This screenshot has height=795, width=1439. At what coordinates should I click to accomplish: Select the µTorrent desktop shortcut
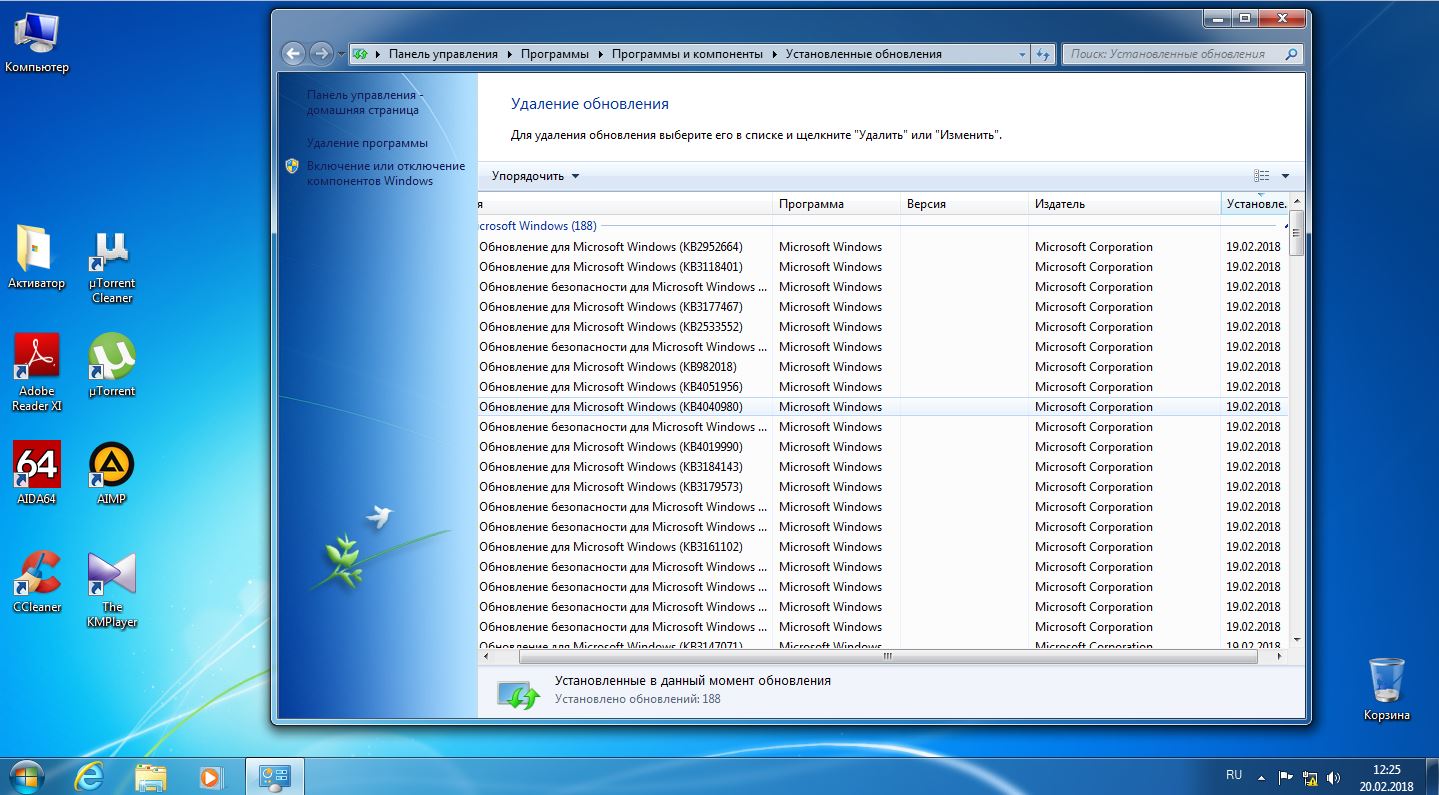112,366
